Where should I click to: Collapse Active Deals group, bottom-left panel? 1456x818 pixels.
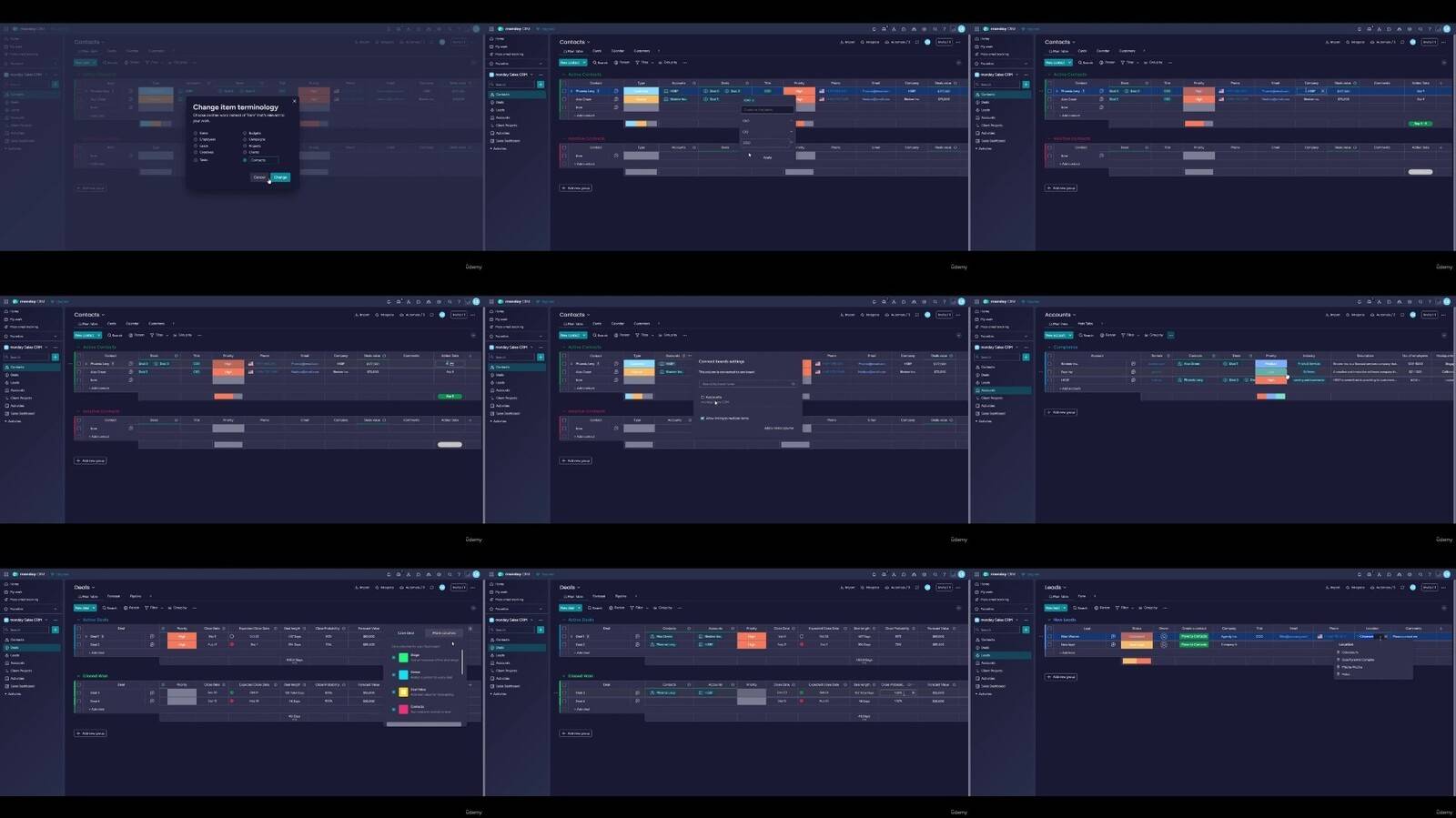pyautogui.click(x=78, y=620)
